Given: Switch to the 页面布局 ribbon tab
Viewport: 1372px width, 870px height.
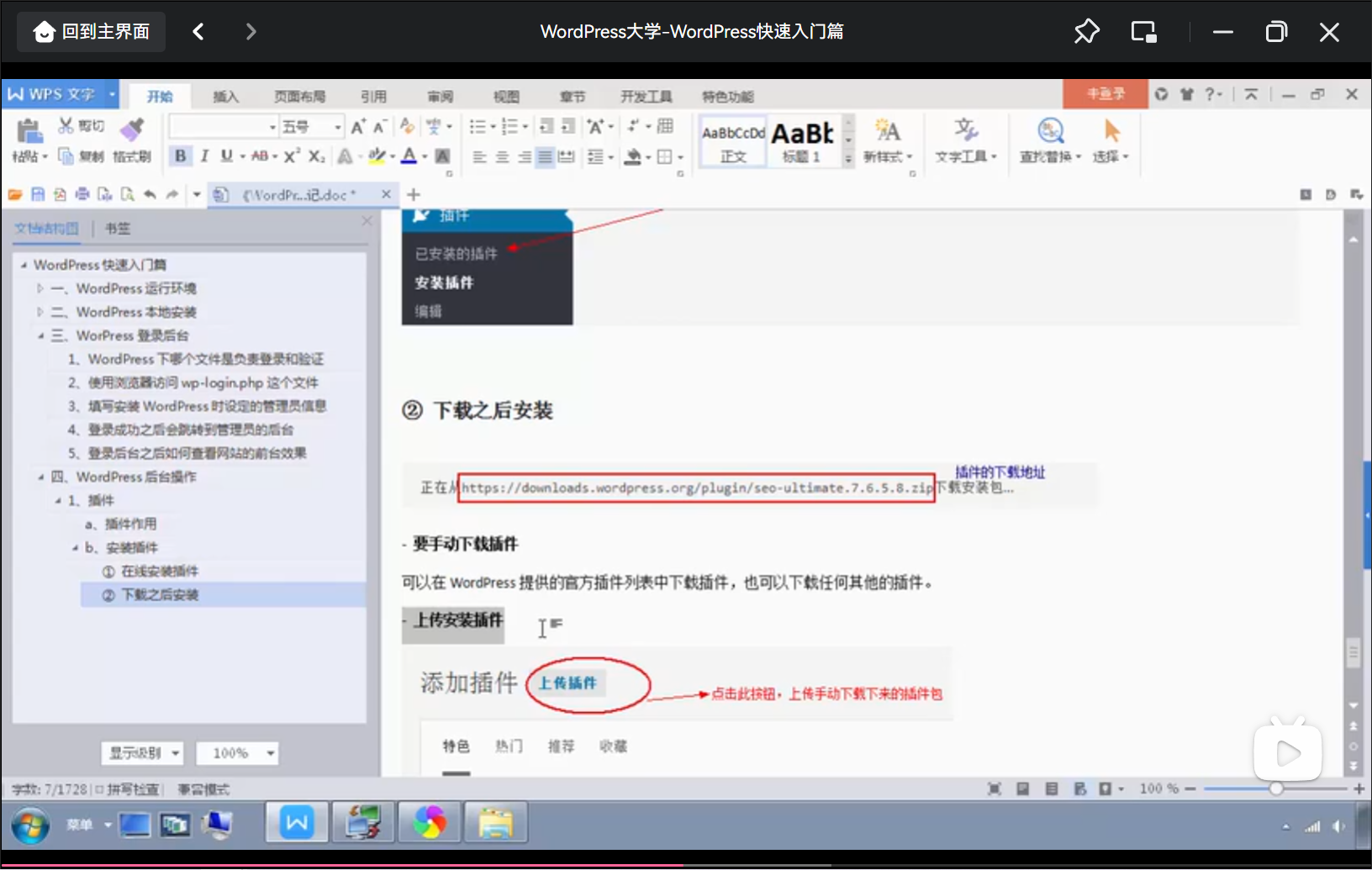Looking at the screenshot, I should click(x=299, y=97).
